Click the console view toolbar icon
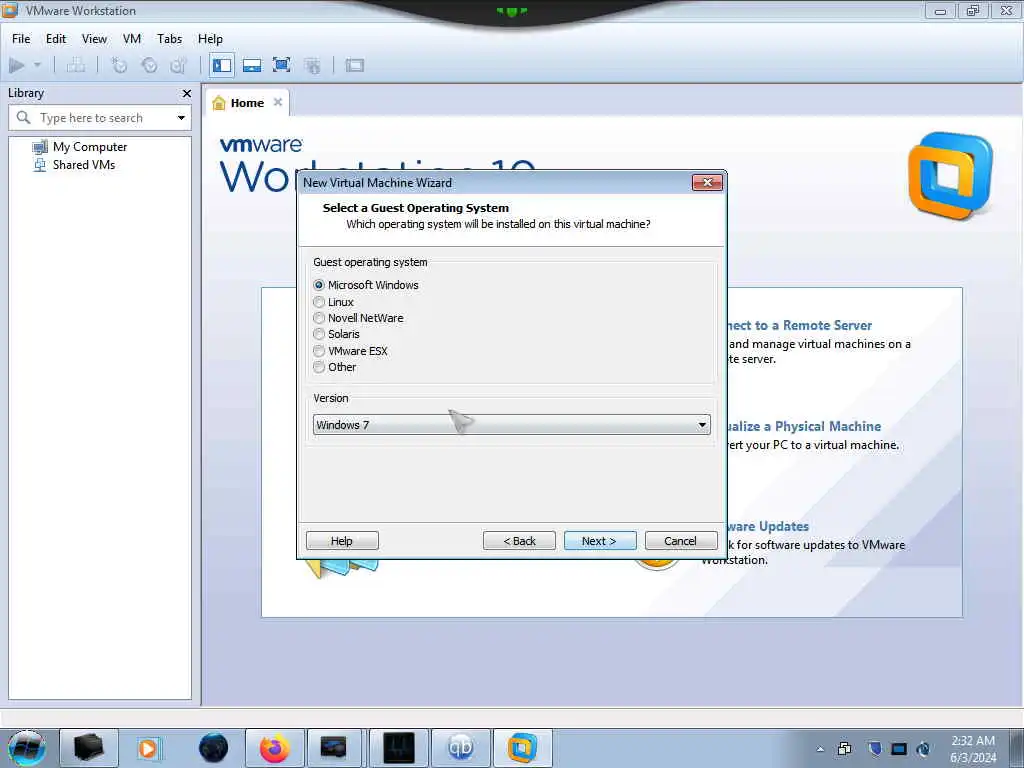1024x768 pixels. tap(355, 65)
